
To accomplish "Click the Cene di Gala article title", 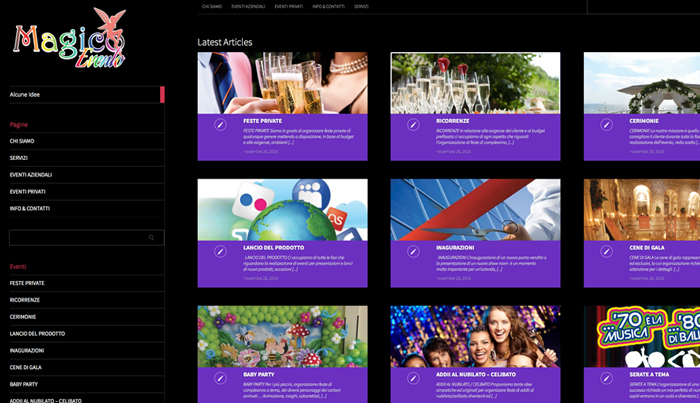I will click(x=647, y=248).
